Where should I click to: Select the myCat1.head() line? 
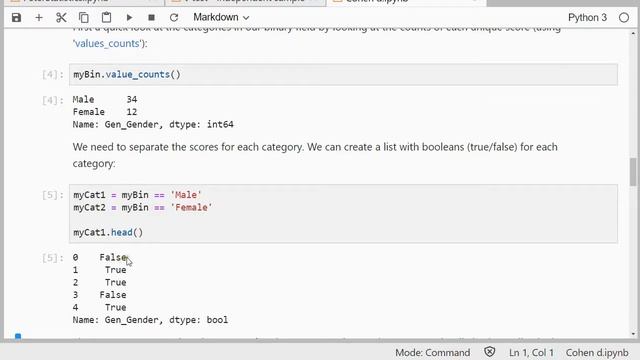pyautogui.click(x=108, y=233)
